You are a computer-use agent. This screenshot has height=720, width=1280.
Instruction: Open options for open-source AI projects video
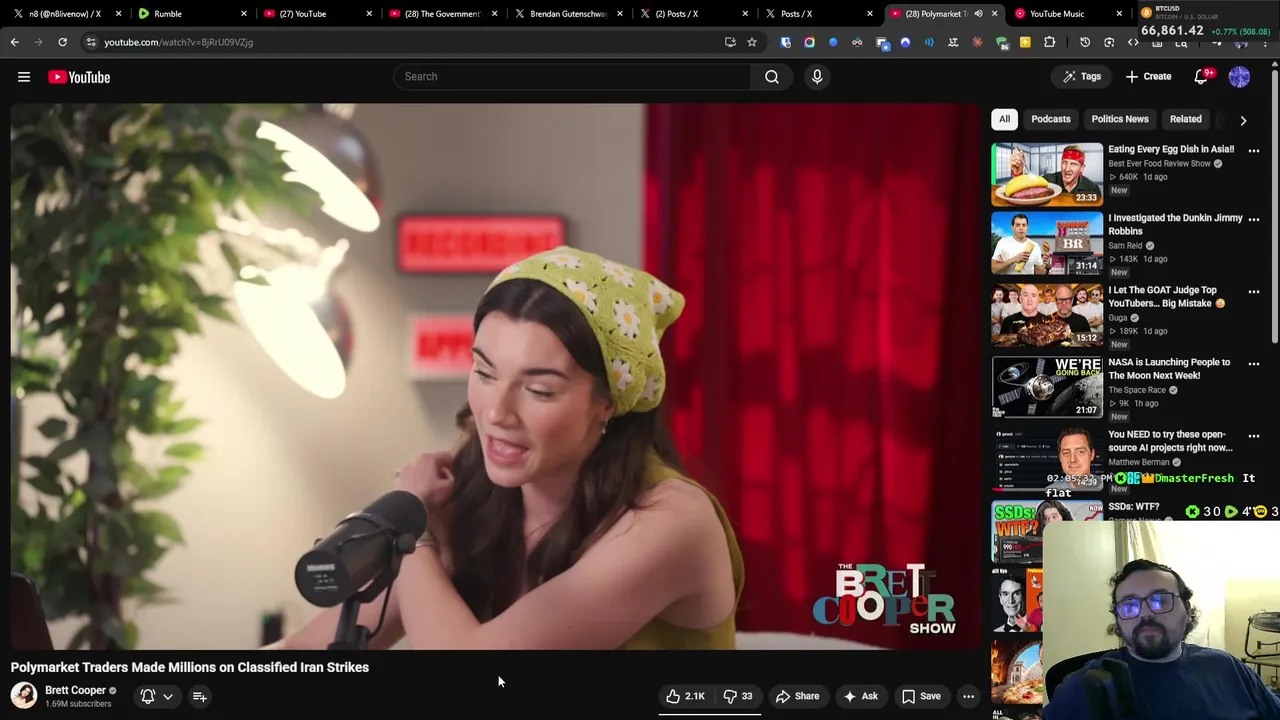tap(1254, 436)
